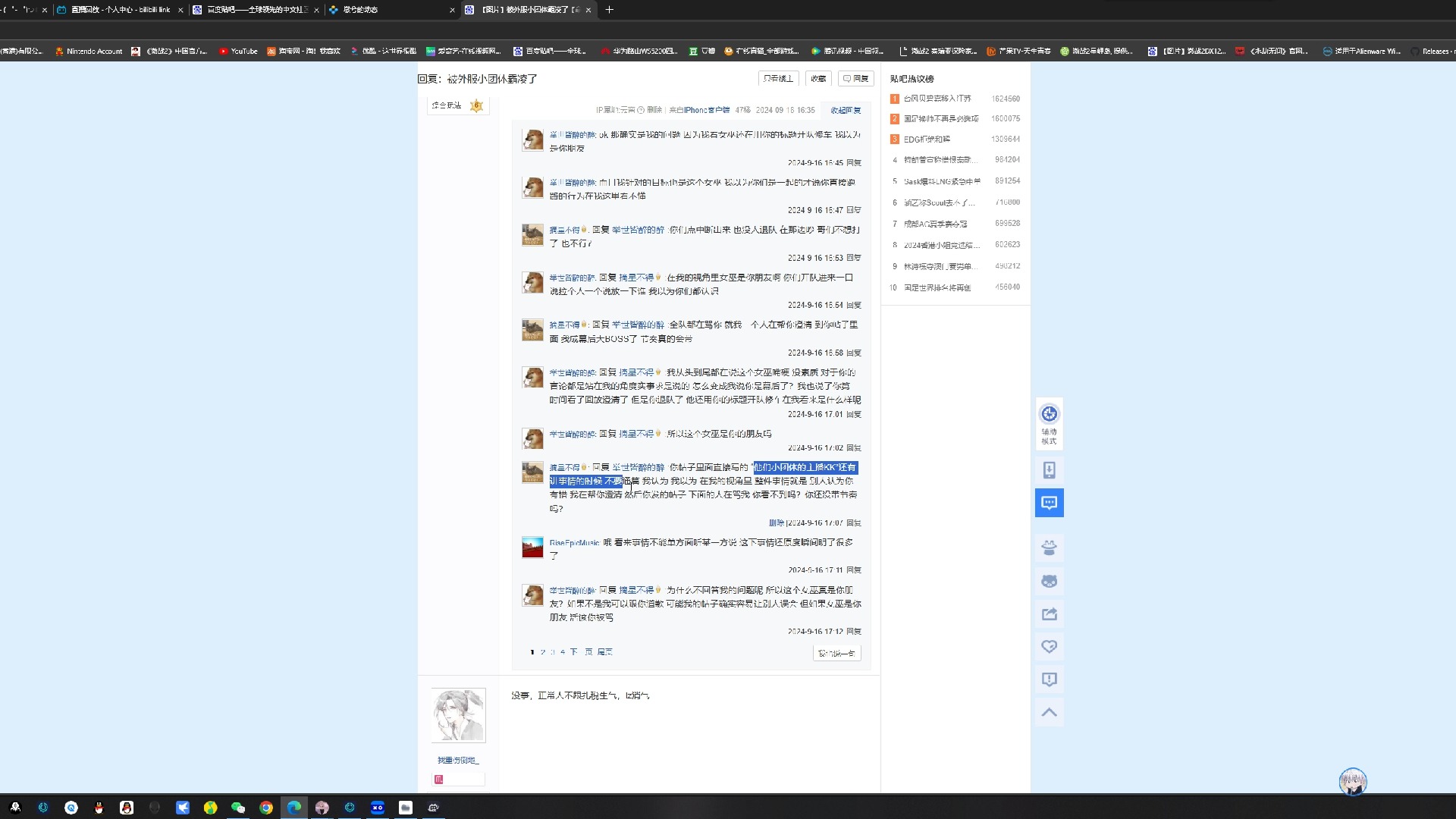Close the bilibili link tab
This screenshot has width=1456, height=819.
pyautogui.click(x=180, y=10)
